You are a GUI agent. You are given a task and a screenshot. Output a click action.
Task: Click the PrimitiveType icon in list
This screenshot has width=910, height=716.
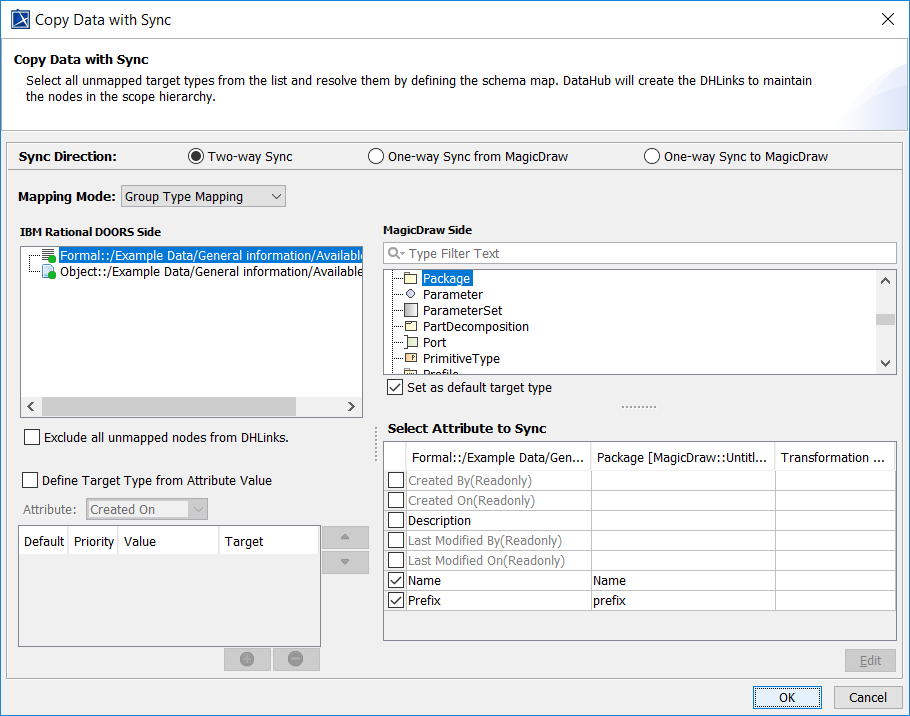click(x=411, y=359)
